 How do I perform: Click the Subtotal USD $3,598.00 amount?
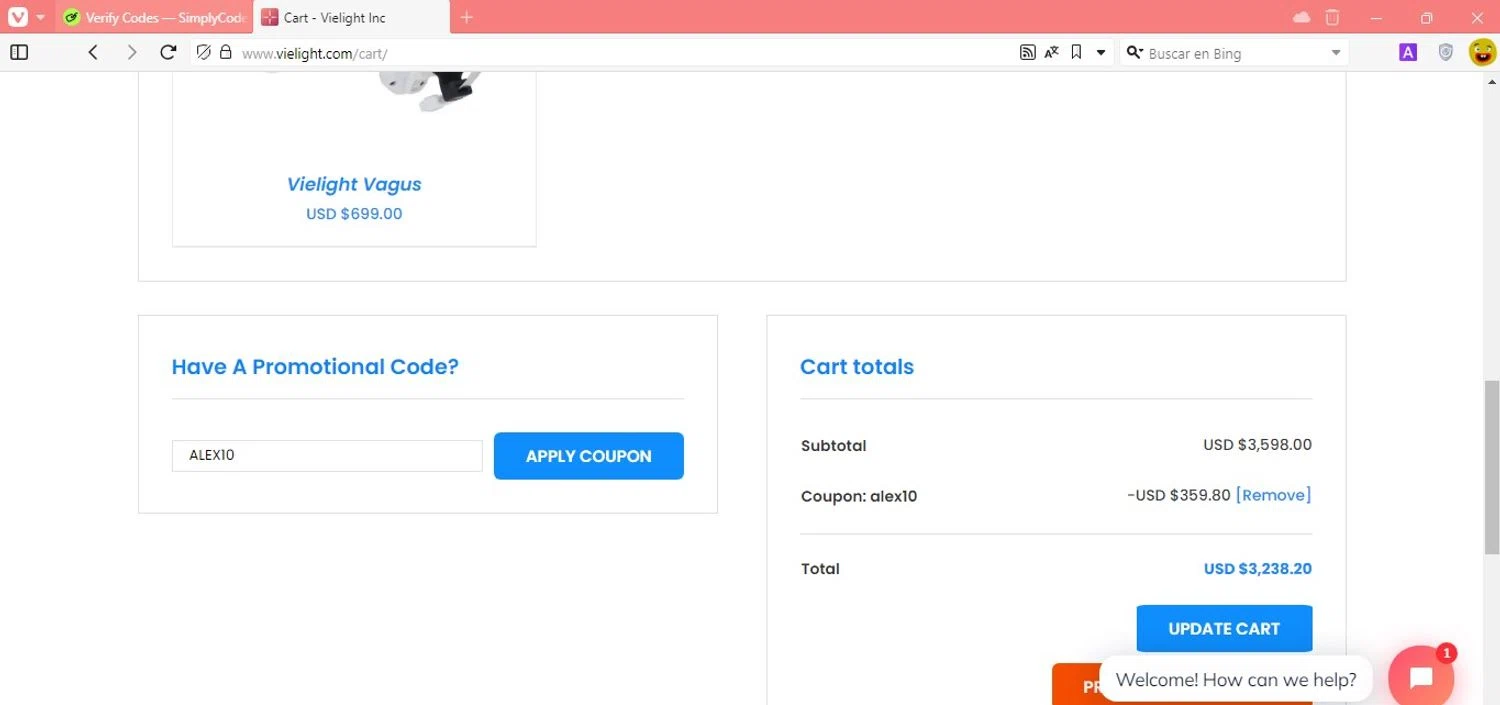click(1257, 445)
